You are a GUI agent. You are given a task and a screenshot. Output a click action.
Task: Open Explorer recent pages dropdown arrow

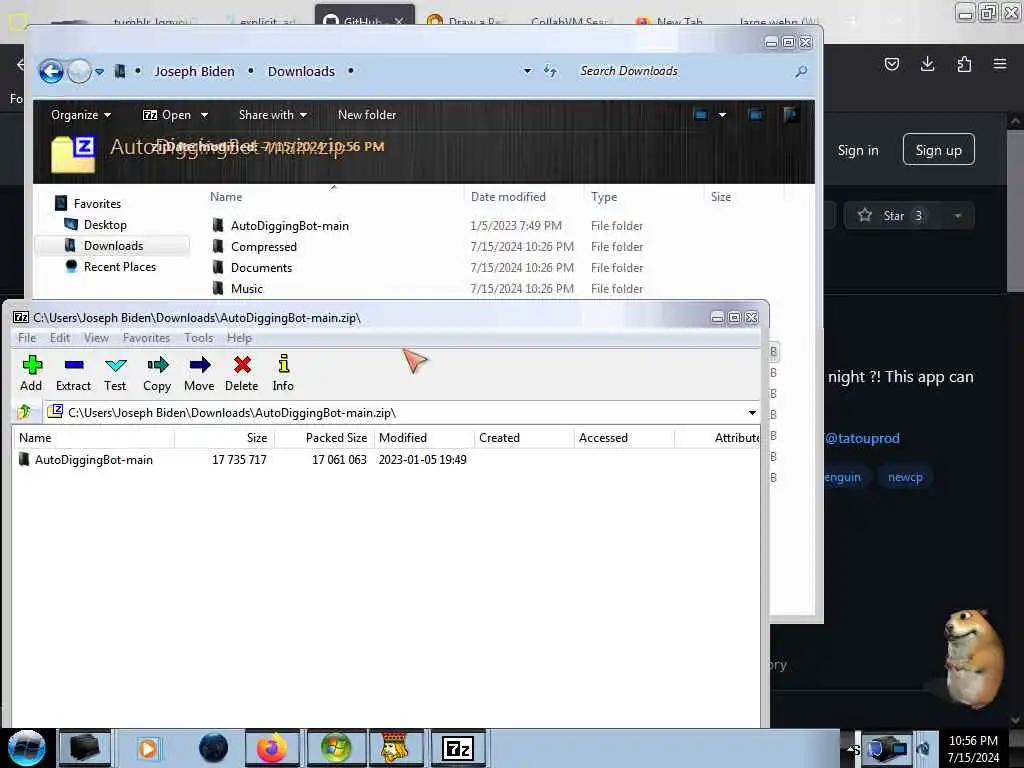[99, 72]
